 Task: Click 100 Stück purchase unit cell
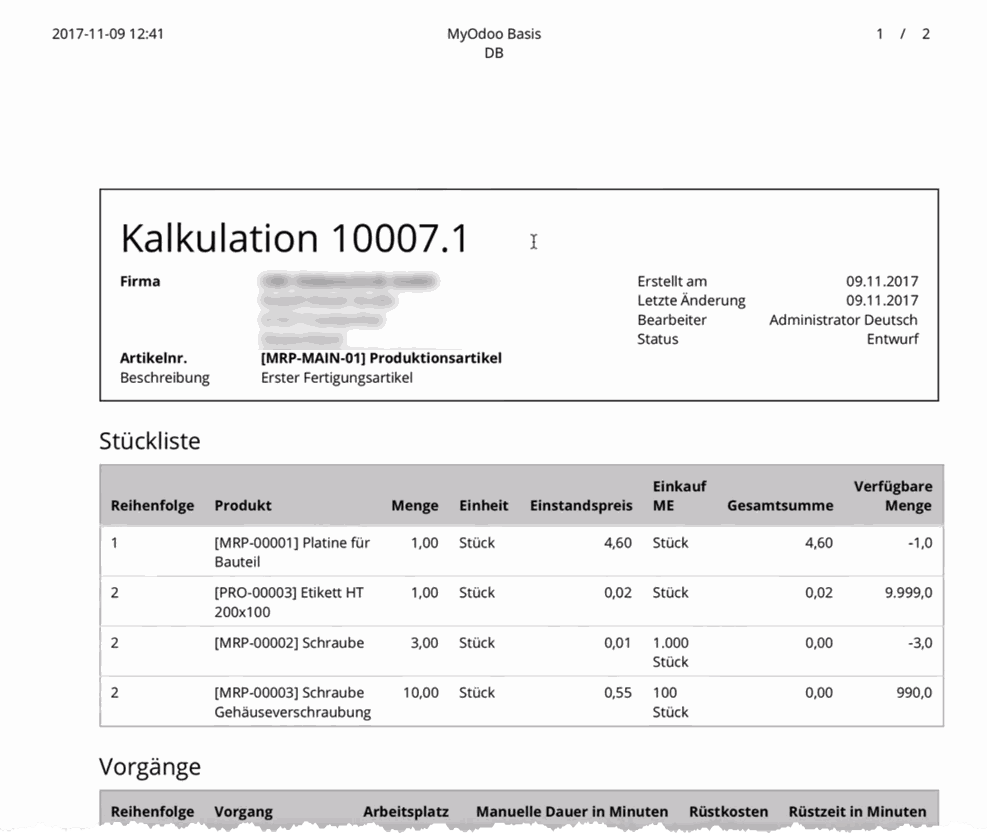coord(670,702)
